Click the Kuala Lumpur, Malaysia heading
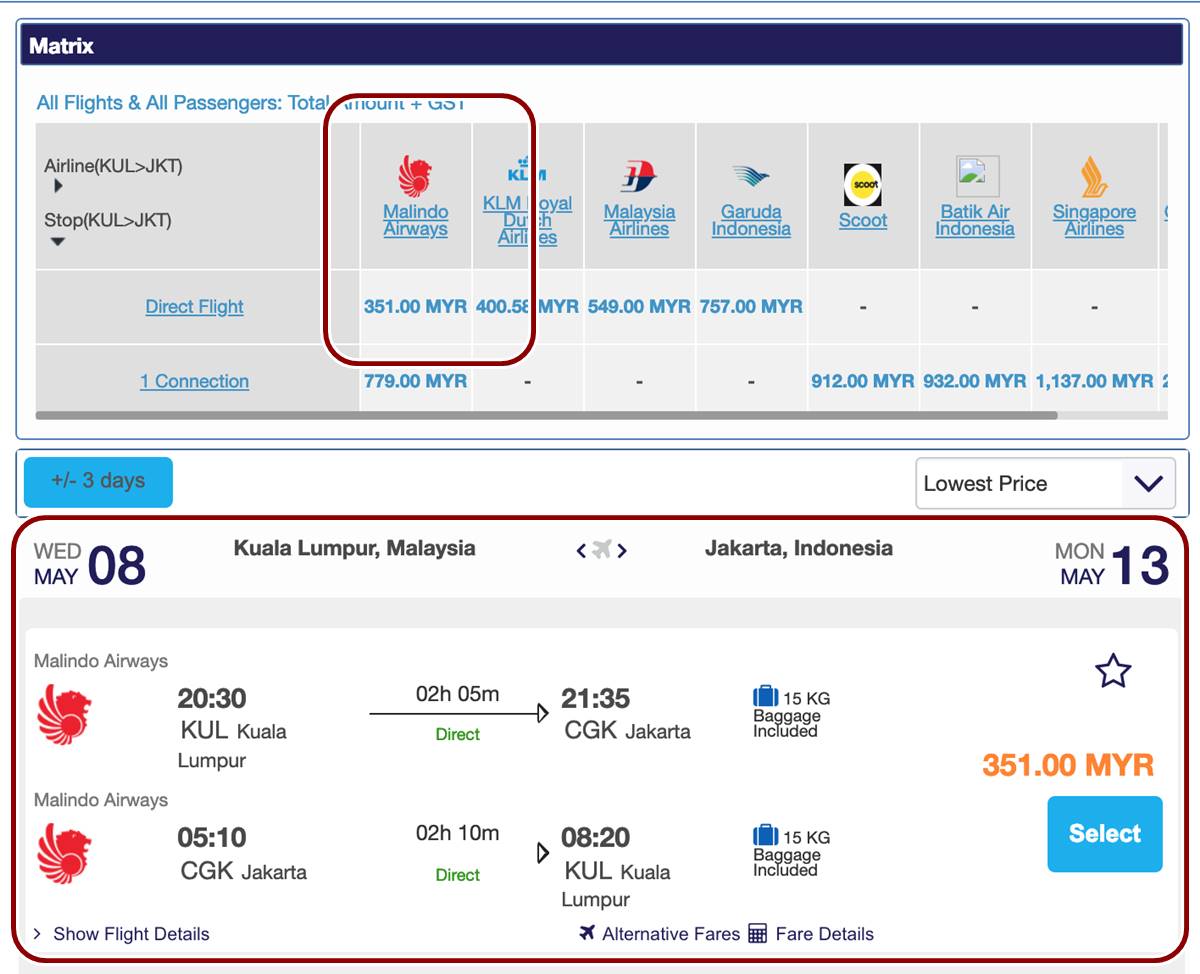 [355, 548]
